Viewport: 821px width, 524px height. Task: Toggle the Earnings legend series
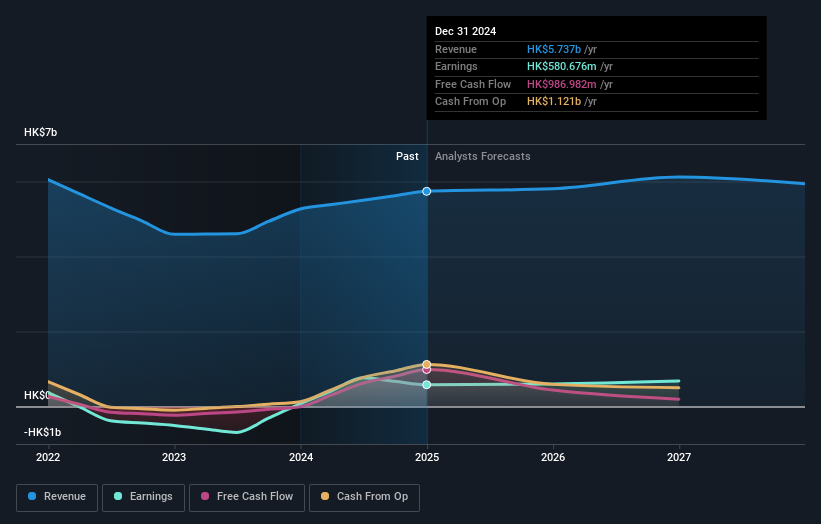(x=143, y=497)
